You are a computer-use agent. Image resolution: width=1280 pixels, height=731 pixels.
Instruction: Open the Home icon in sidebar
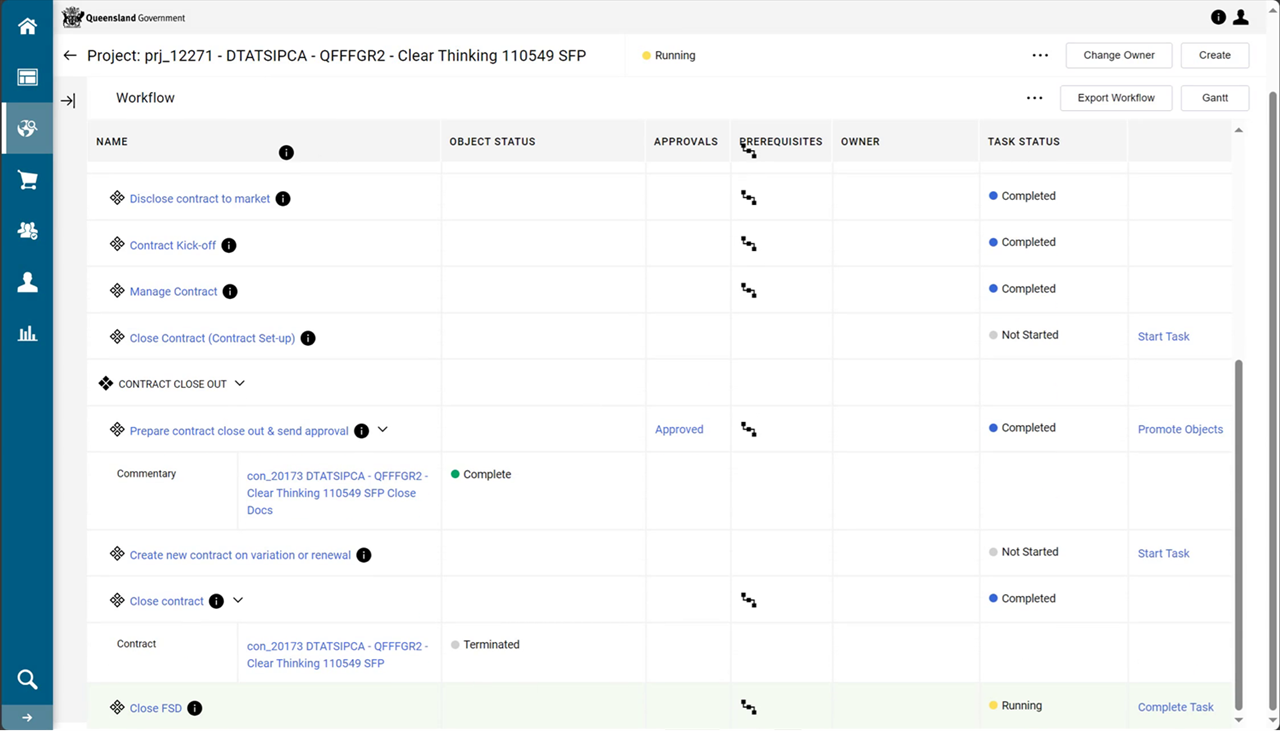click(27, 26)
